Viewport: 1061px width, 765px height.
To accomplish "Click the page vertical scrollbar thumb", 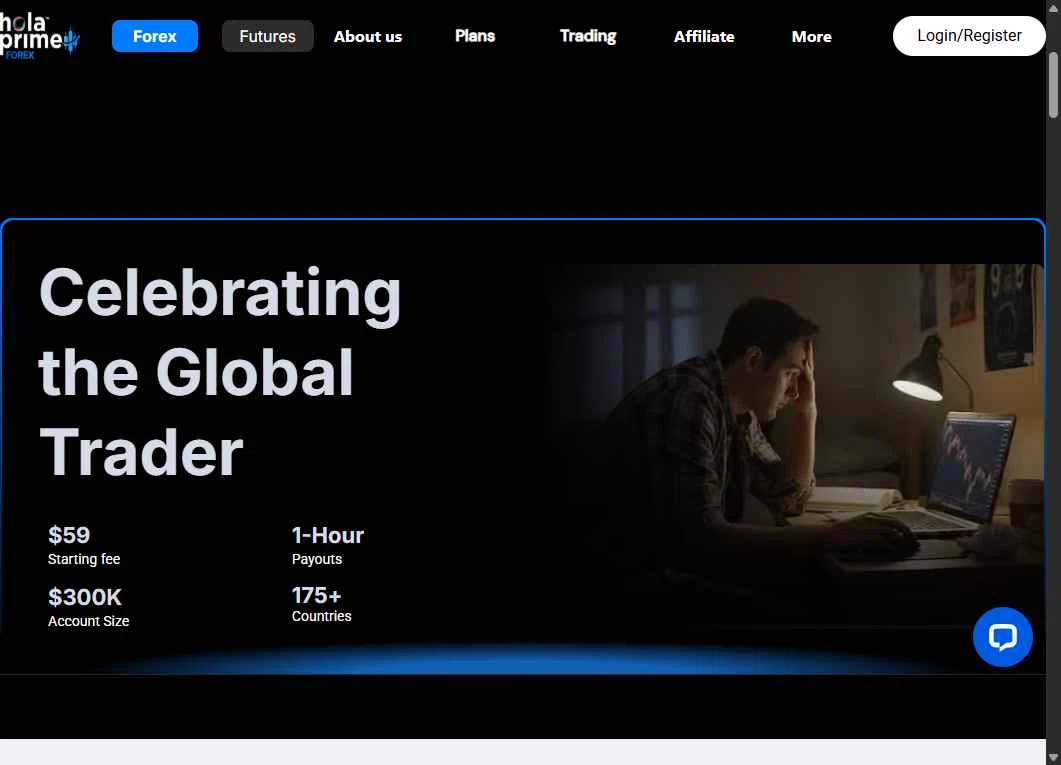I will pos(1053,85).
